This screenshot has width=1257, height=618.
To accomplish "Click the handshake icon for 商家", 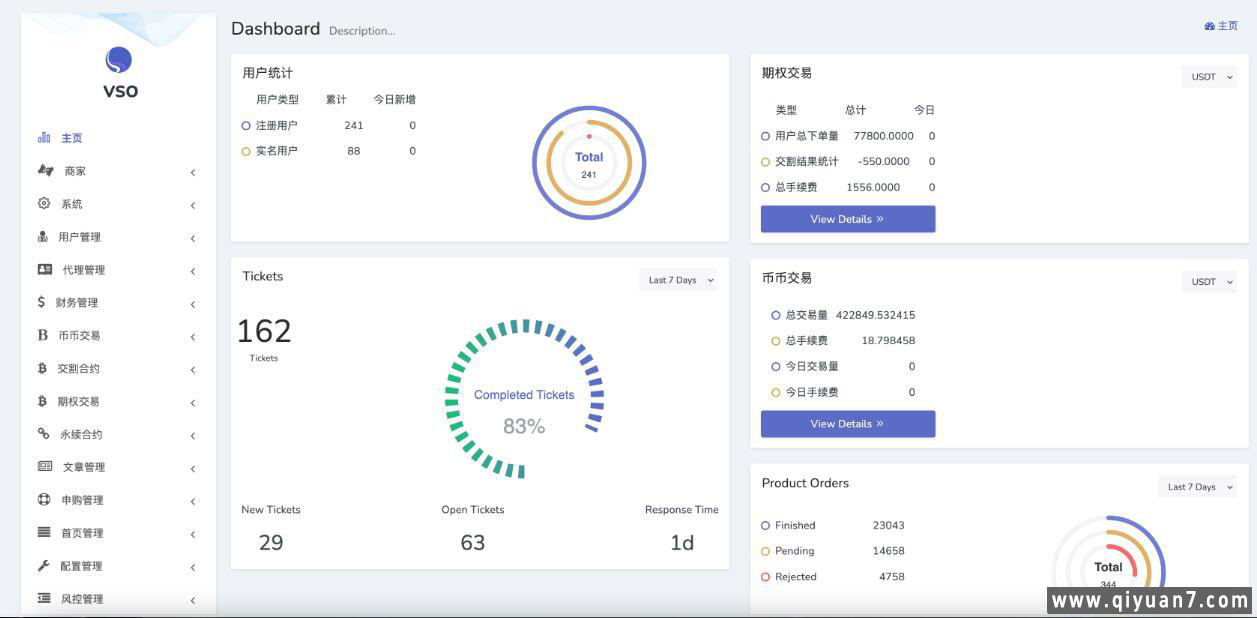I will (45, 171).
